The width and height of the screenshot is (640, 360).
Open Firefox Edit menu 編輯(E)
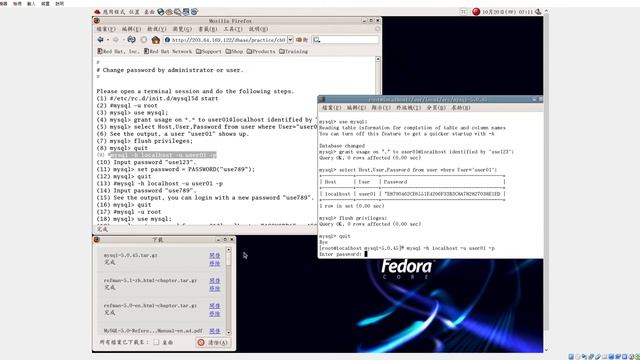[131, 29]
